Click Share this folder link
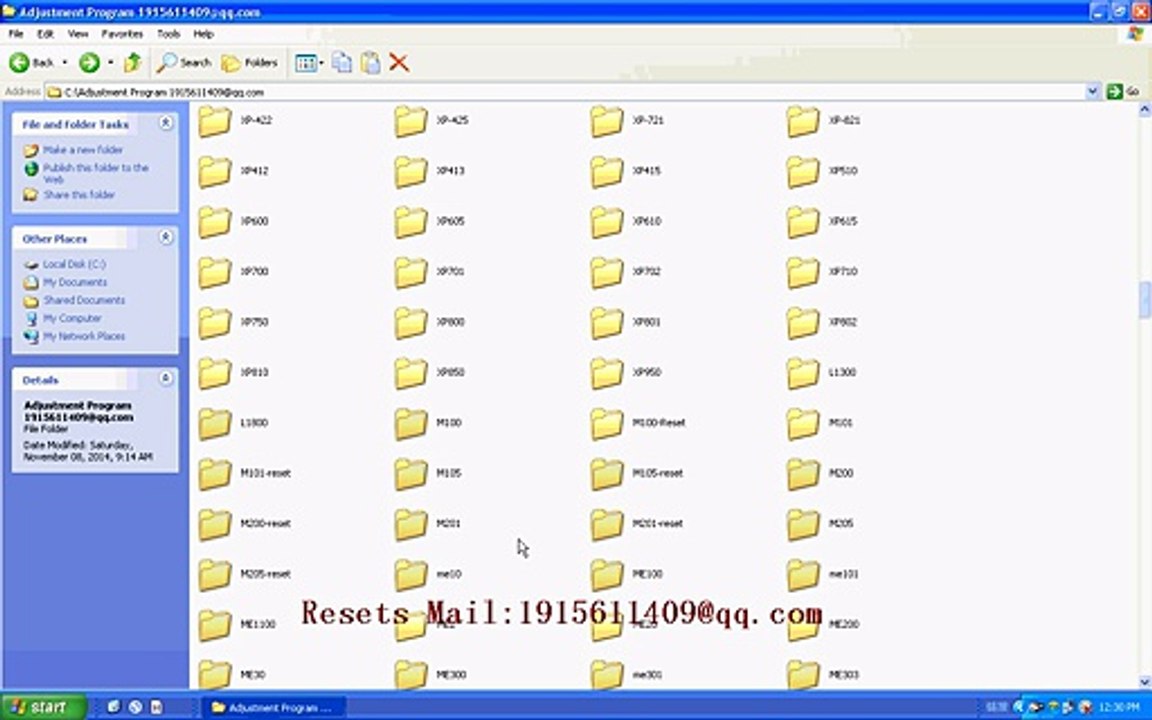The image size is (1152, 720). coord(79,195)
